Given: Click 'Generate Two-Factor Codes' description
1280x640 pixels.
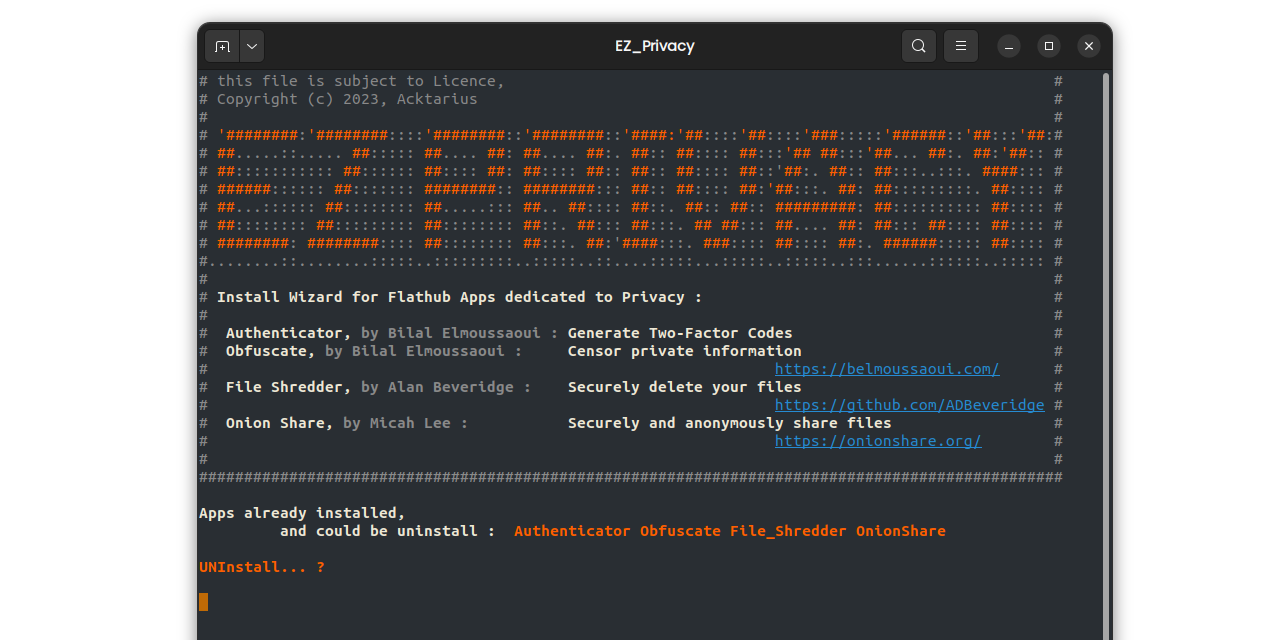Looking at the screenshot, I should point(680,333).
